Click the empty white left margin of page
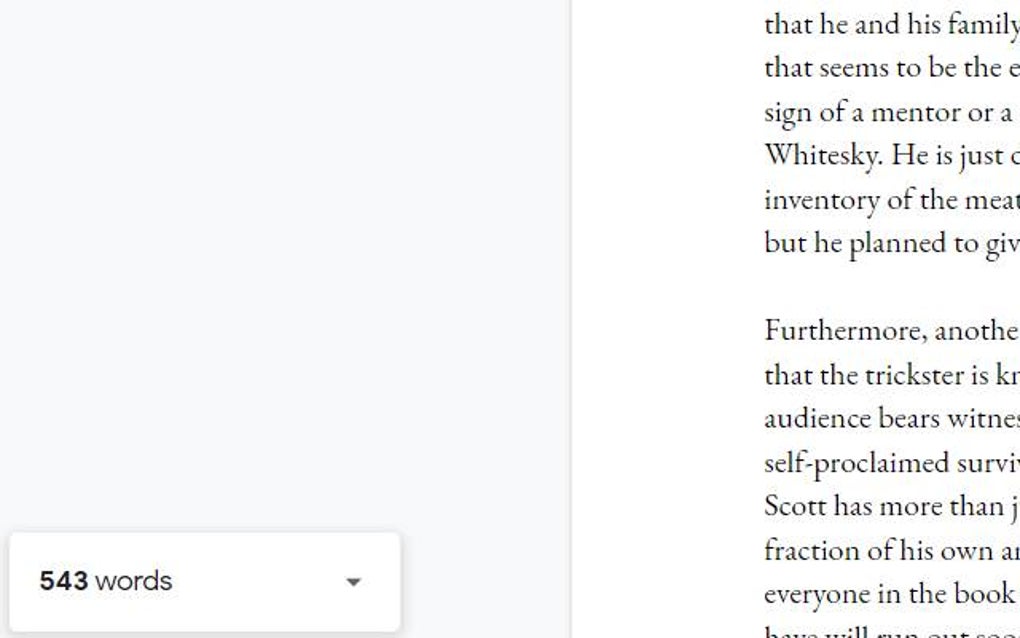Screen dimensions: 1020x638 [x=667, y=319]
